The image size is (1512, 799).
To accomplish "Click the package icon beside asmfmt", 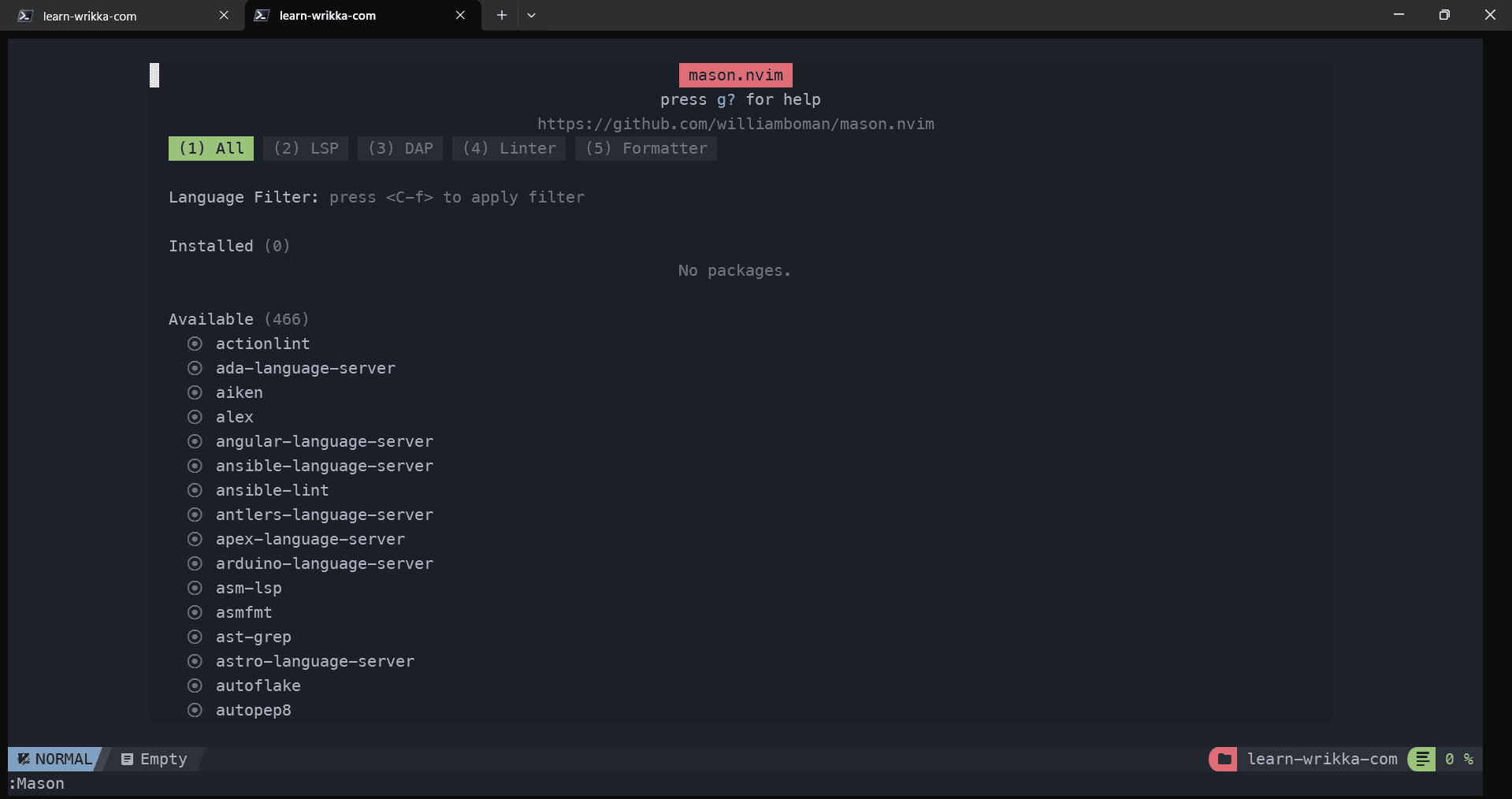I will [x=195, y=612].
